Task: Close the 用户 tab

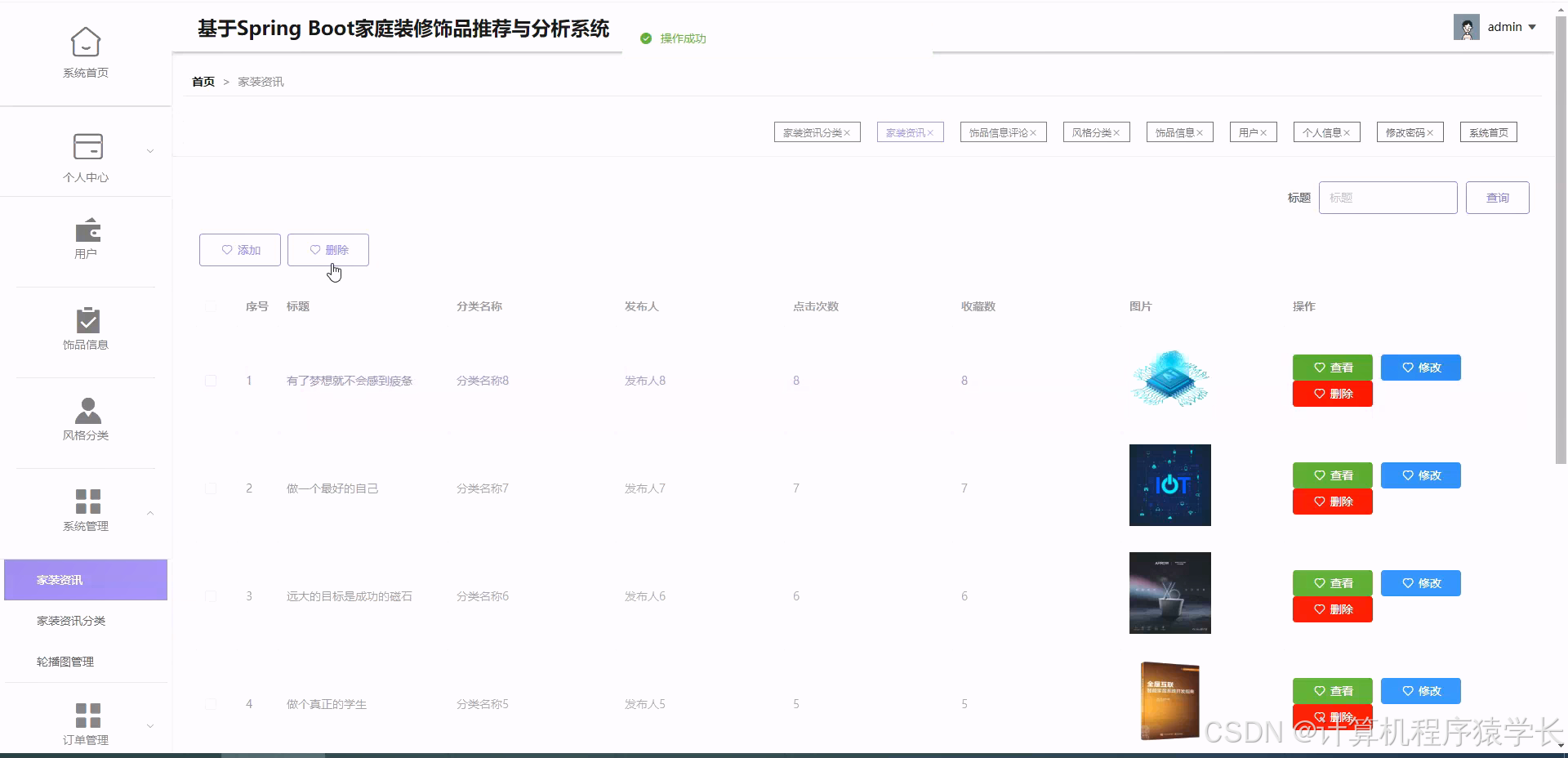Action: click(x=1263, y=132)
